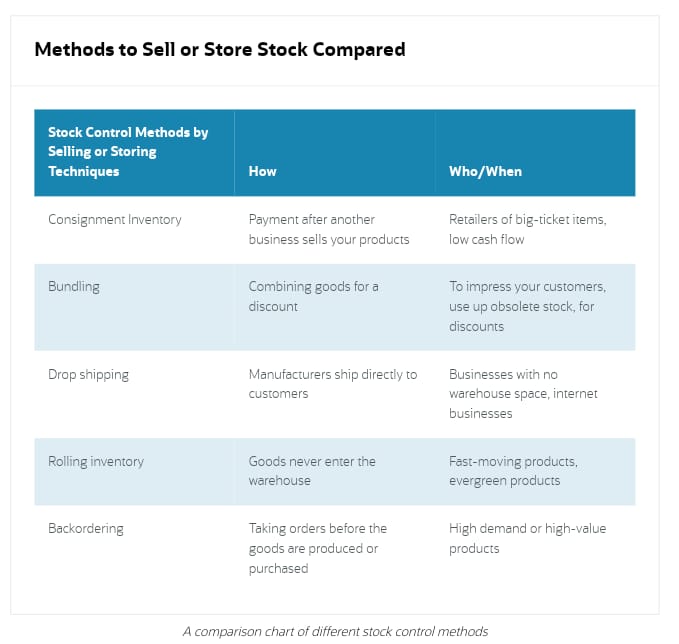Click the 'How' column header
The width and height of the screenshot is (679, 644).
click(x=262, y=172)
